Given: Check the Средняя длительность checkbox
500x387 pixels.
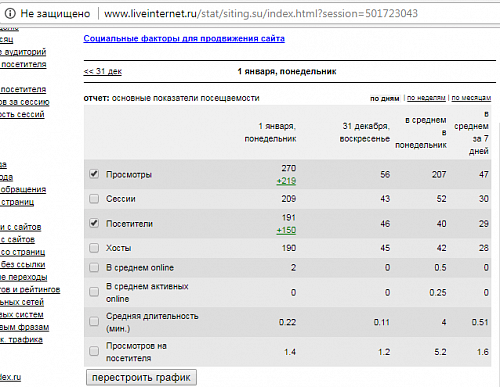Looking at the screenshot, I should 94,321.
